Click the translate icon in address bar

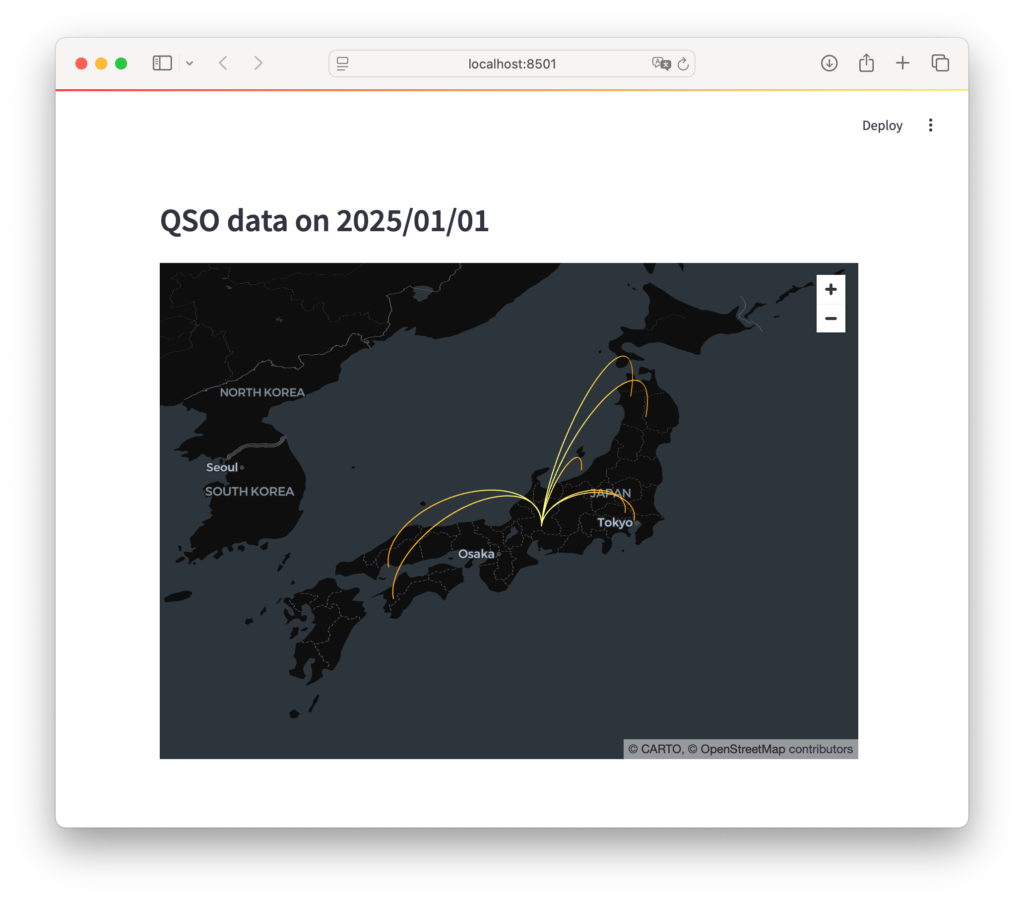660,64
